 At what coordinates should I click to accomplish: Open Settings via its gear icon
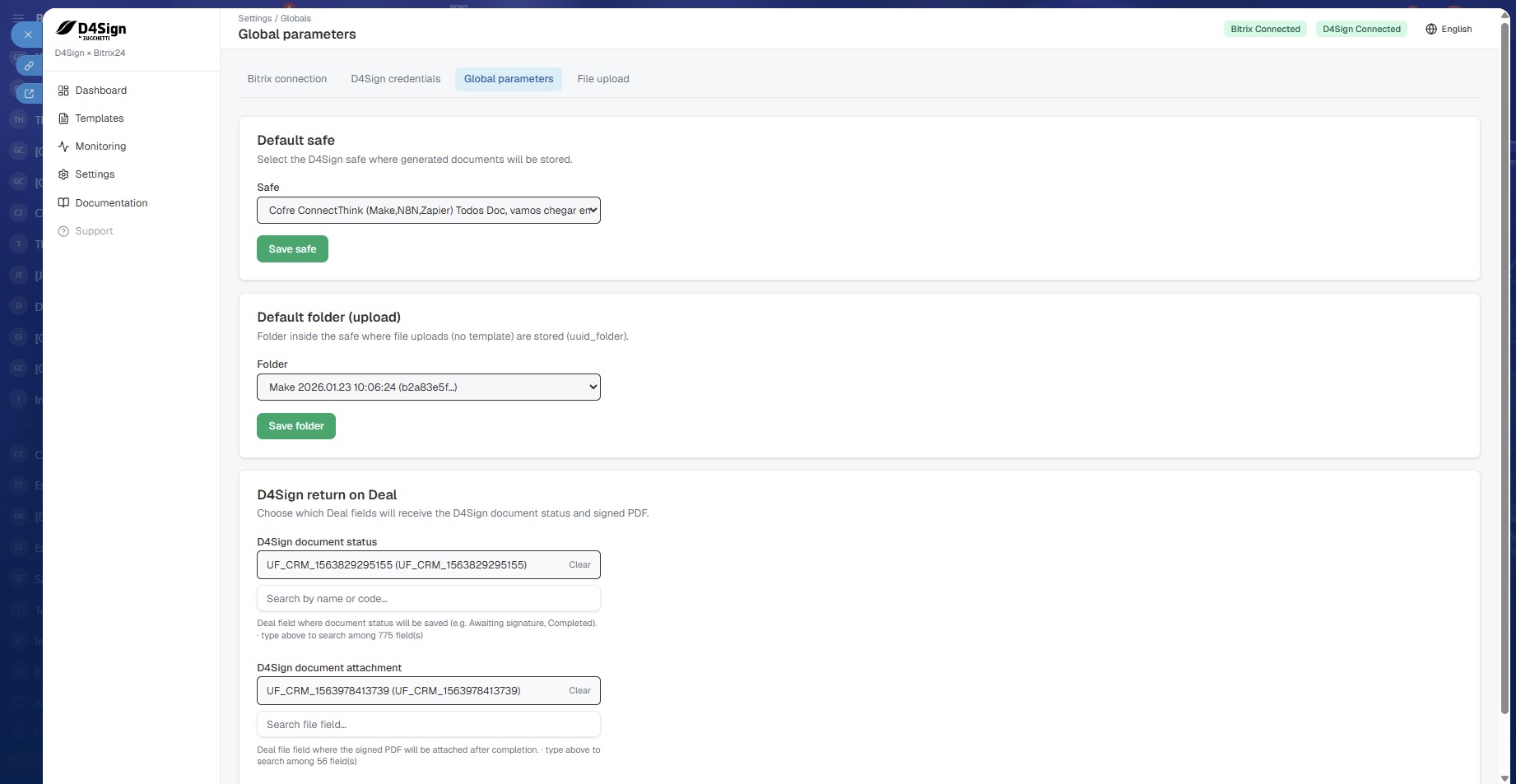63,174
